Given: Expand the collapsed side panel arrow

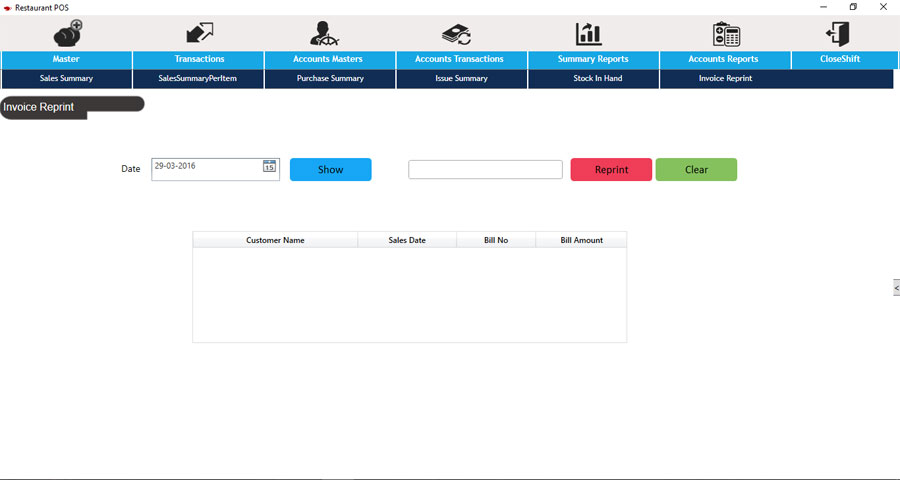Looking at the screenshot, I should 895,287.
